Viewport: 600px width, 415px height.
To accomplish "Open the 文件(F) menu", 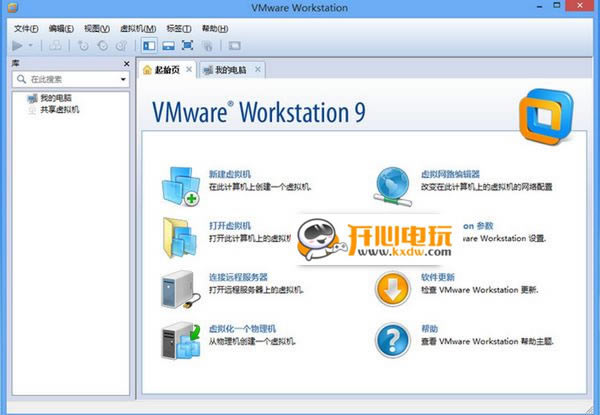I will pos(26,29).
